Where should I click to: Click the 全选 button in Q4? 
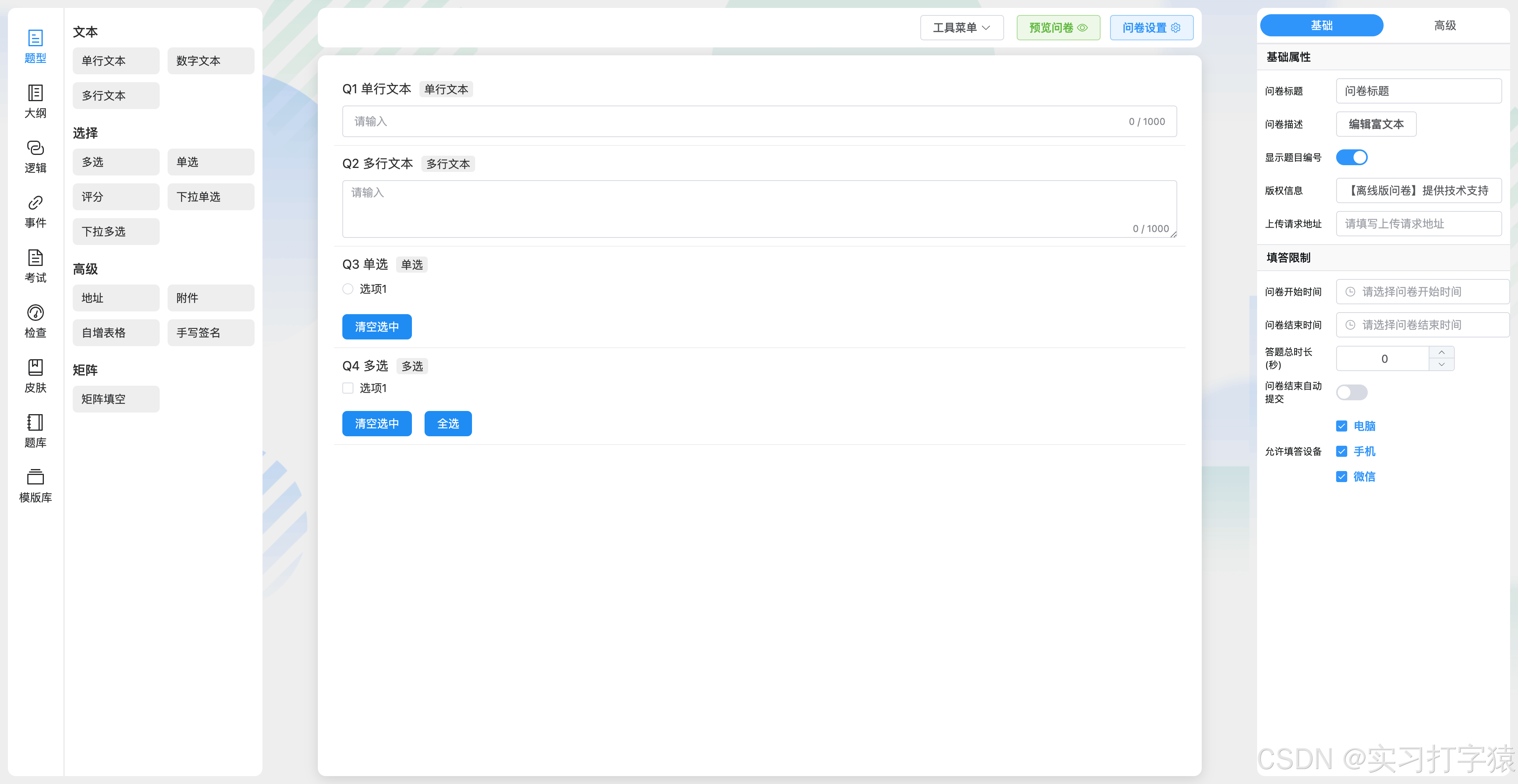[448, 424]
